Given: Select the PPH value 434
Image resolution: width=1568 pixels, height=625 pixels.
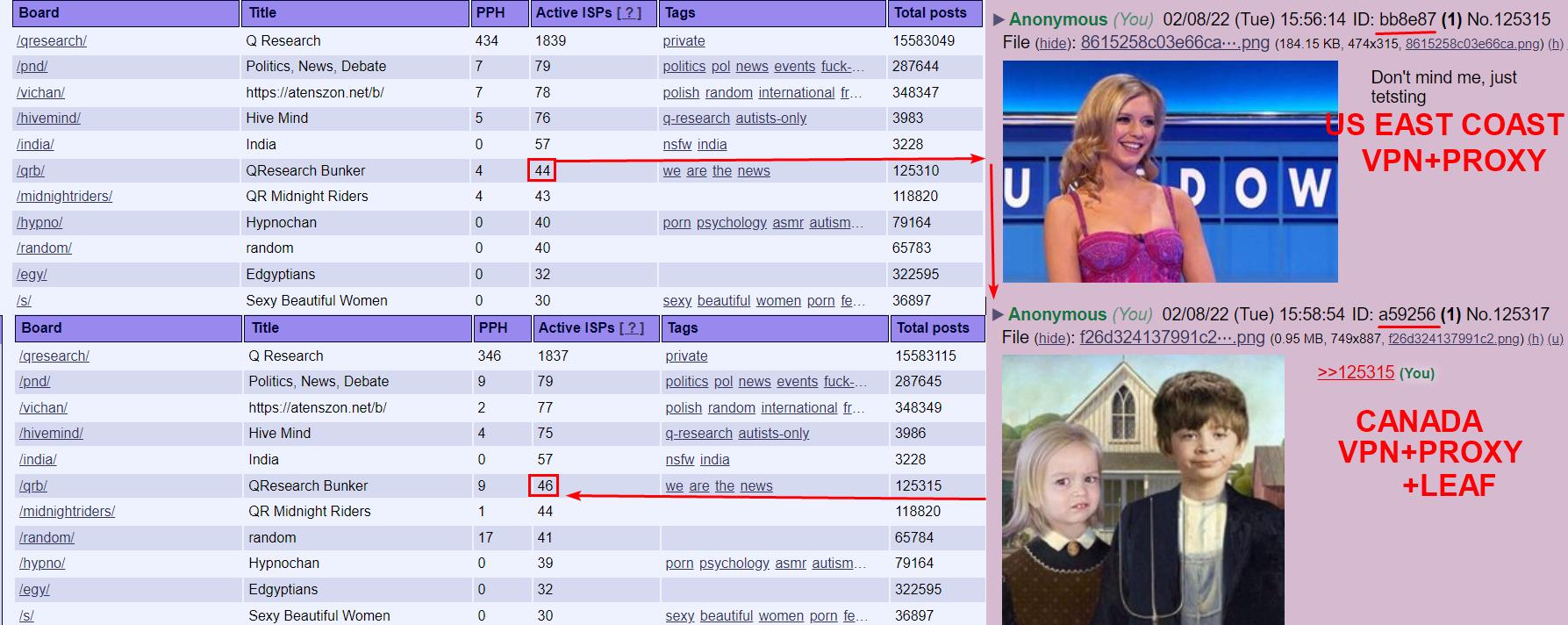Looking at the screenshot, I should tap(487, 41).
